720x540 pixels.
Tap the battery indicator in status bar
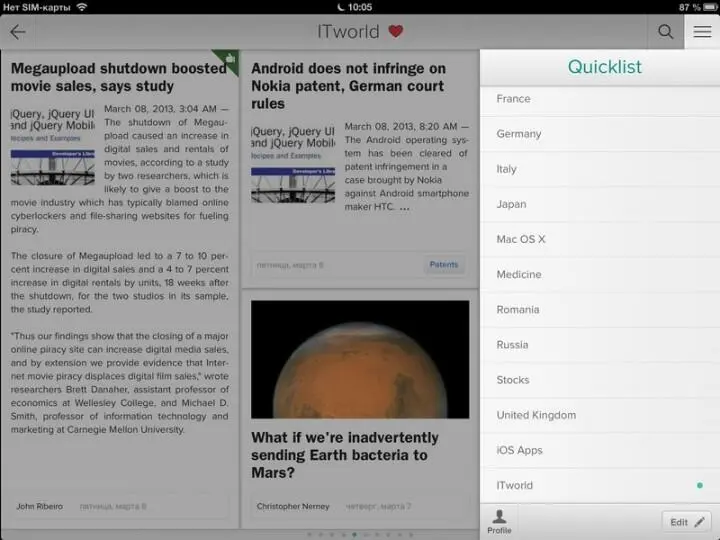click(710, 7)
